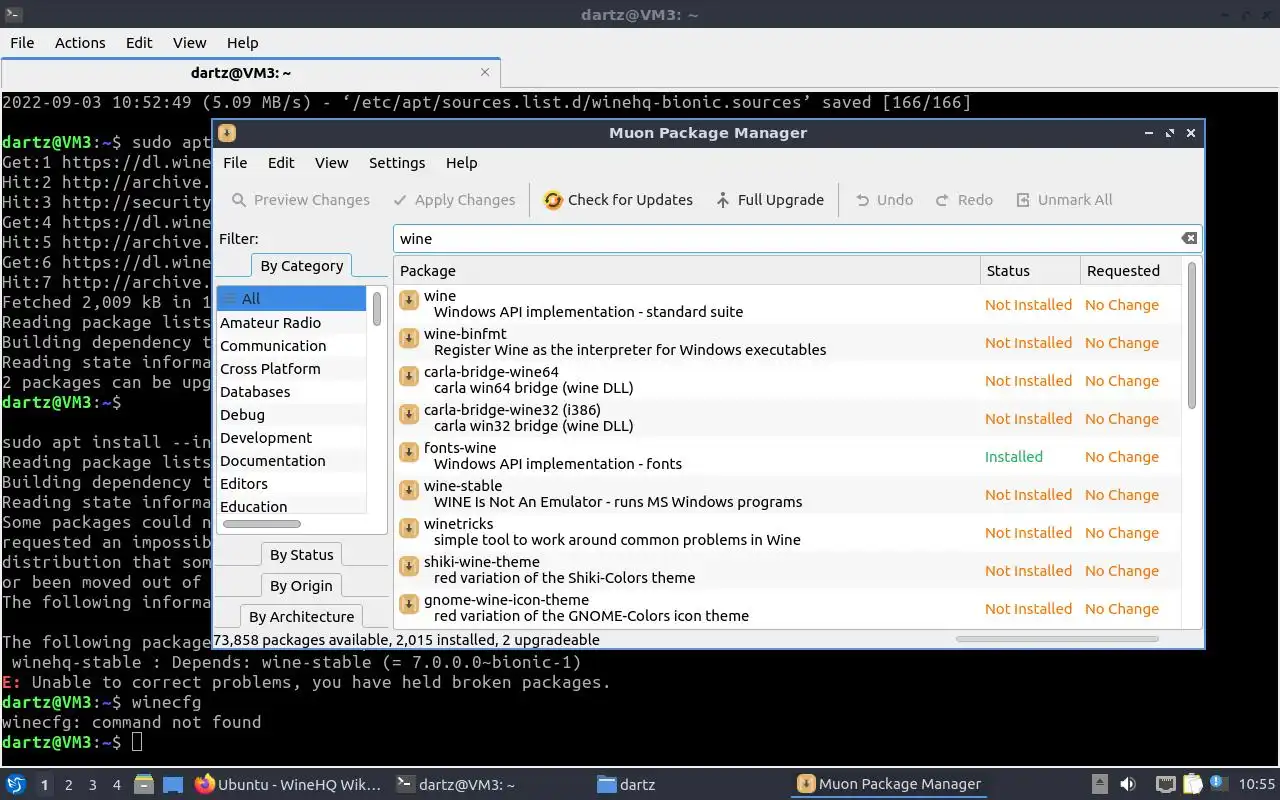Open the View menu in Muon
Viewport: 1280px width, 800px height.
coord(331,163)
